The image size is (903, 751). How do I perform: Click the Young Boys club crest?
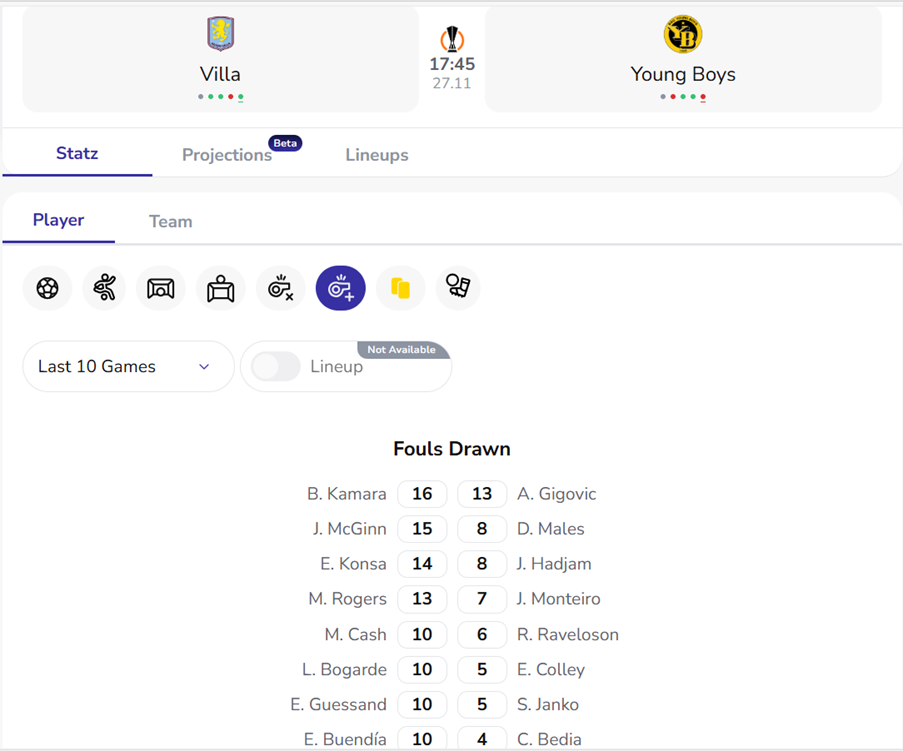point(683,35)
